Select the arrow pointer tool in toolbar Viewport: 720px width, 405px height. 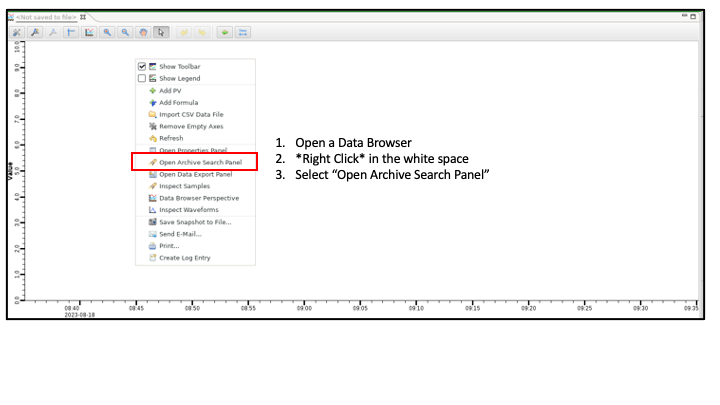162,33
